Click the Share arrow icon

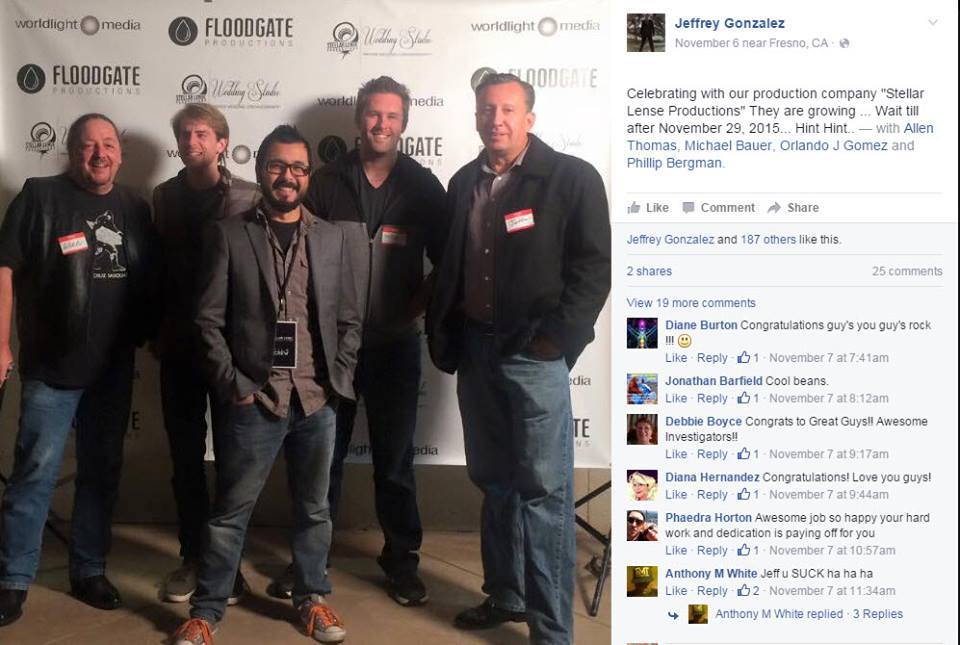coord(774,207)
